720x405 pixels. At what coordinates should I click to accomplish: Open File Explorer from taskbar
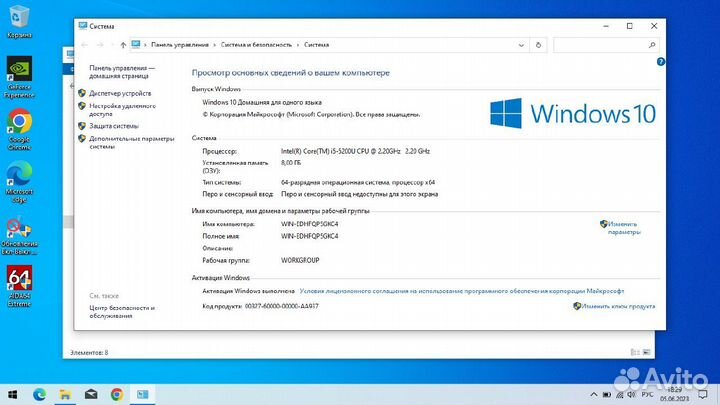tap(65, 394)
